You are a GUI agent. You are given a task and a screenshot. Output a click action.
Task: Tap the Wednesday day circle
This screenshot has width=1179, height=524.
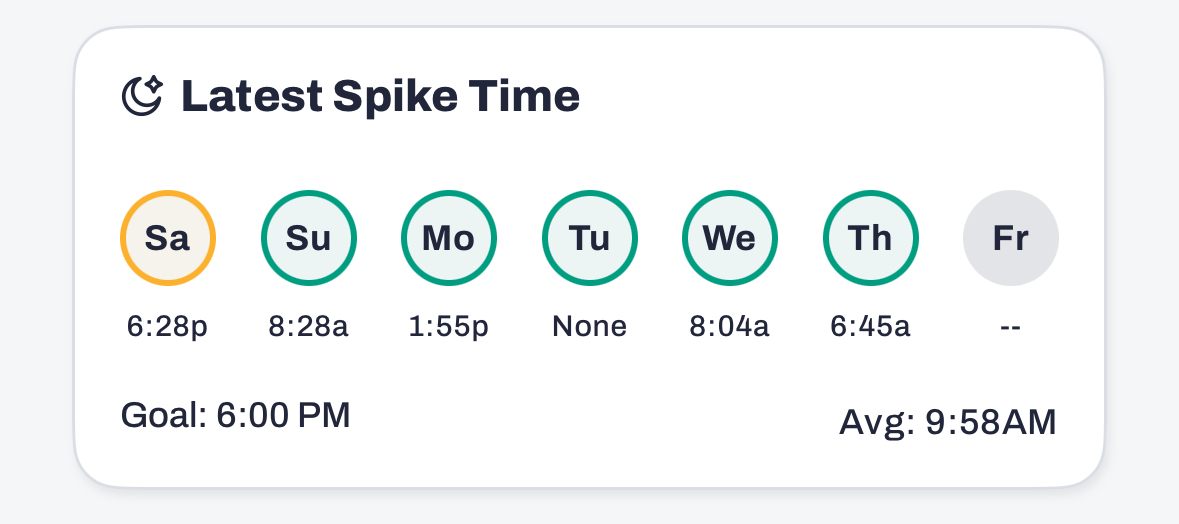click(730, 238)
